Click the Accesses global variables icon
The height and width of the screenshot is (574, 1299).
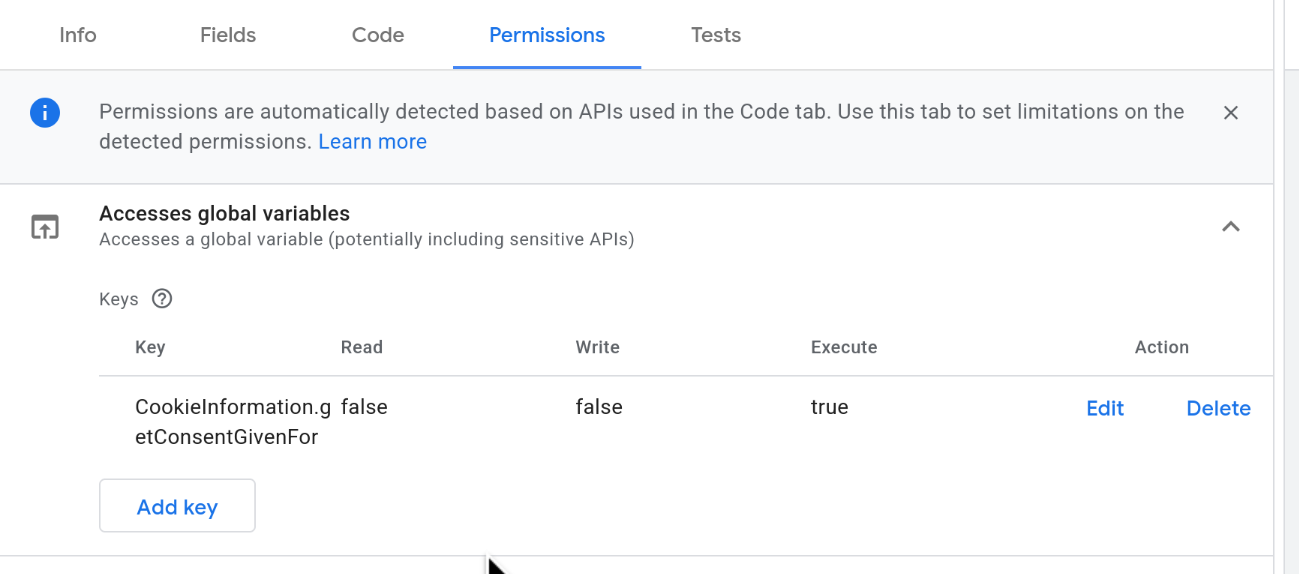point(45,227)
